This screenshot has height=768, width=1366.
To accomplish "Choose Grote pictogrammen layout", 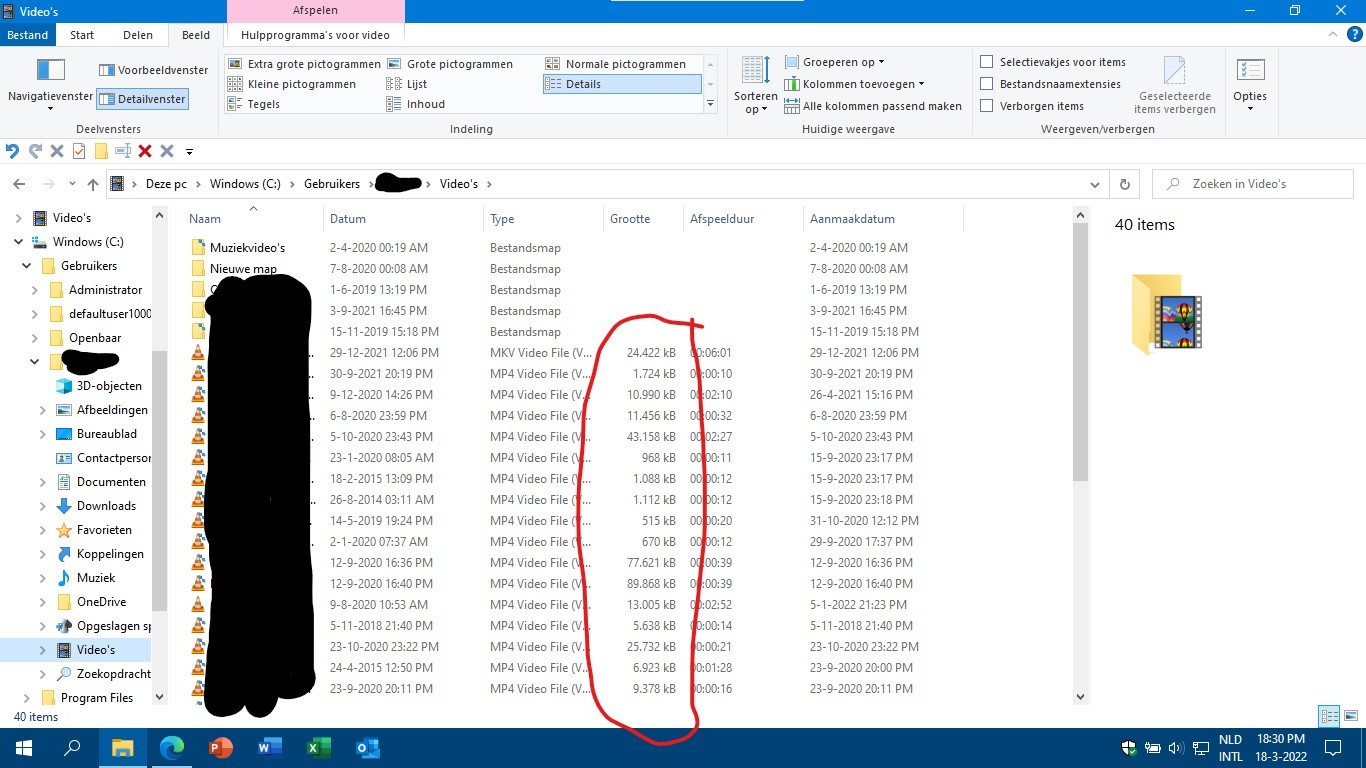I will 450,64.
